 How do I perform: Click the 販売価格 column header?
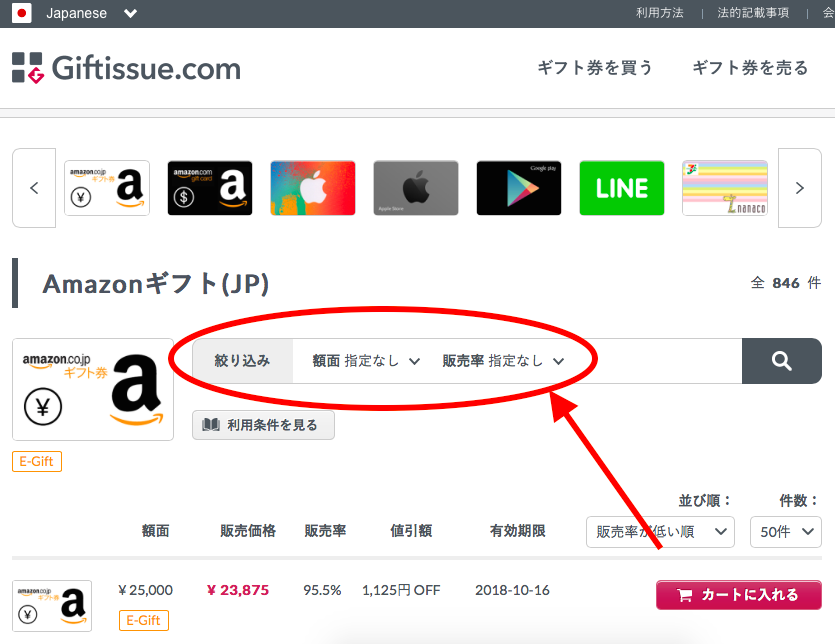(x=248, y=531)
